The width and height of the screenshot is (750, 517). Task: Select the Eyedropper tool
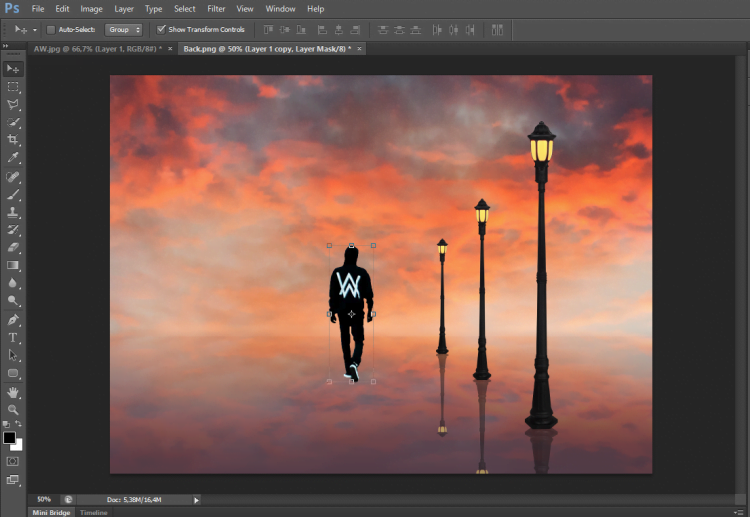click(x=14, y=158)
